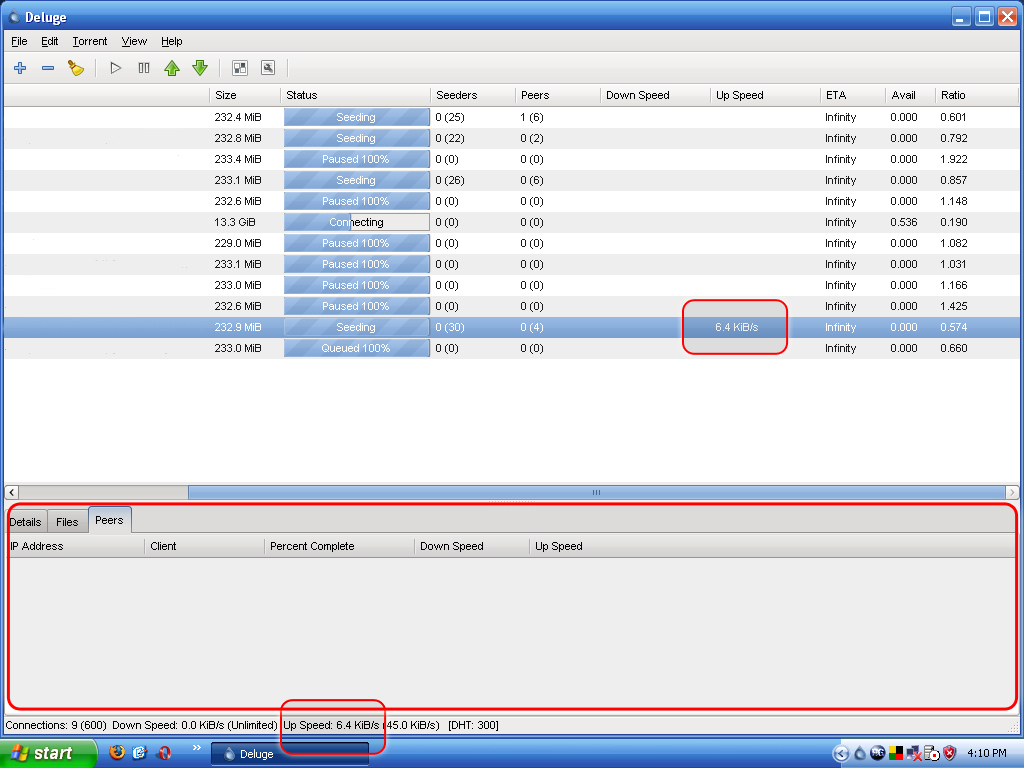
Task: Click the horizontal scrollbar thumb
Action: coord(596,492)
